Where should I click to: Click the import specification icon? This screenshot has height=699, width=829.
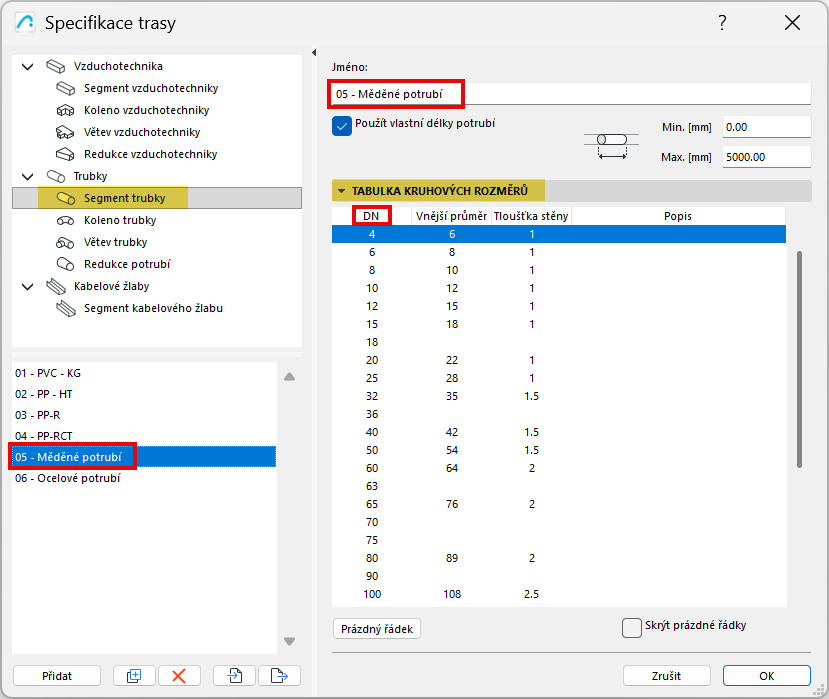tap(235, 676)
